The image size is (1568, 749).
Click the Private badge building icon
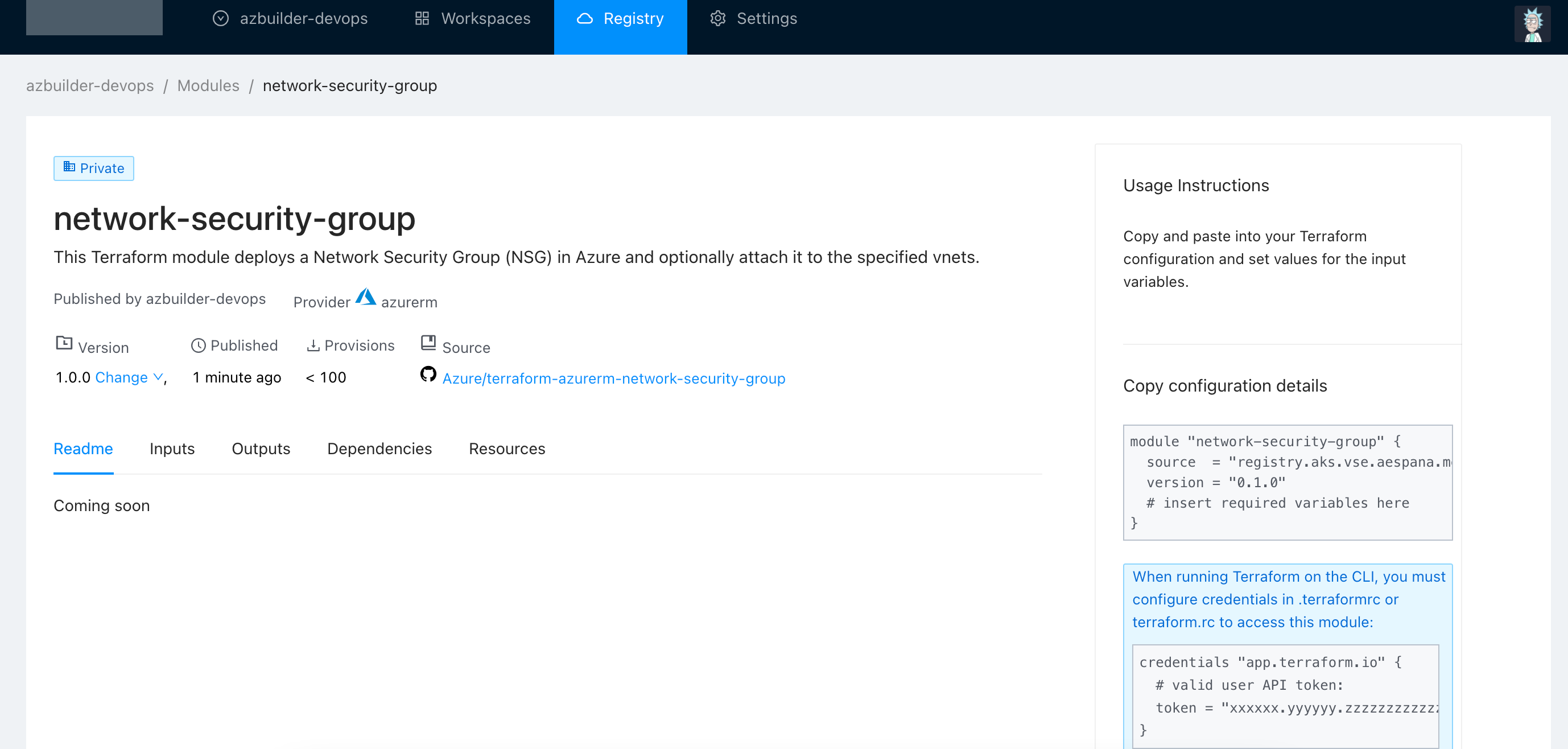tap(69, 167)
